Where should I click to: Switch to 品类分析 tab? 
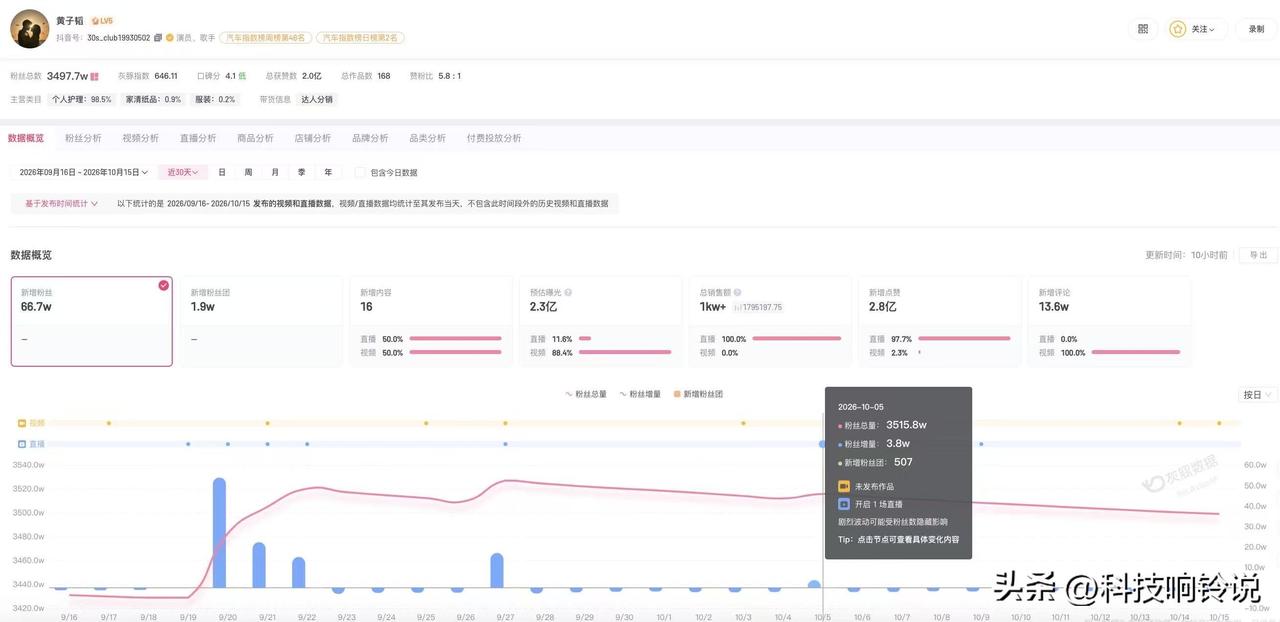coord(427,138)
